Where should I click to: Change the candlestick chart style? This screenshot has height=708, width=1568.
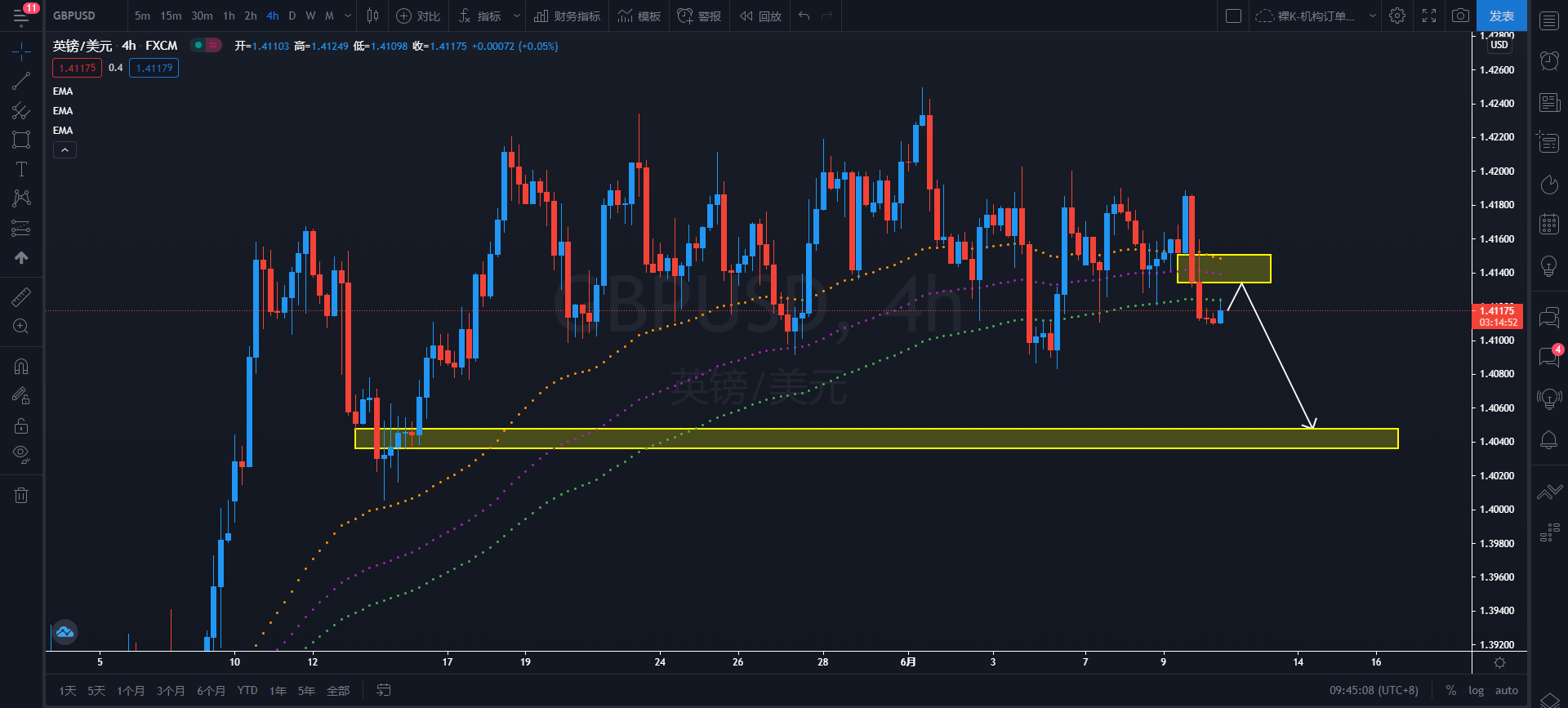(x=372, y=16)
